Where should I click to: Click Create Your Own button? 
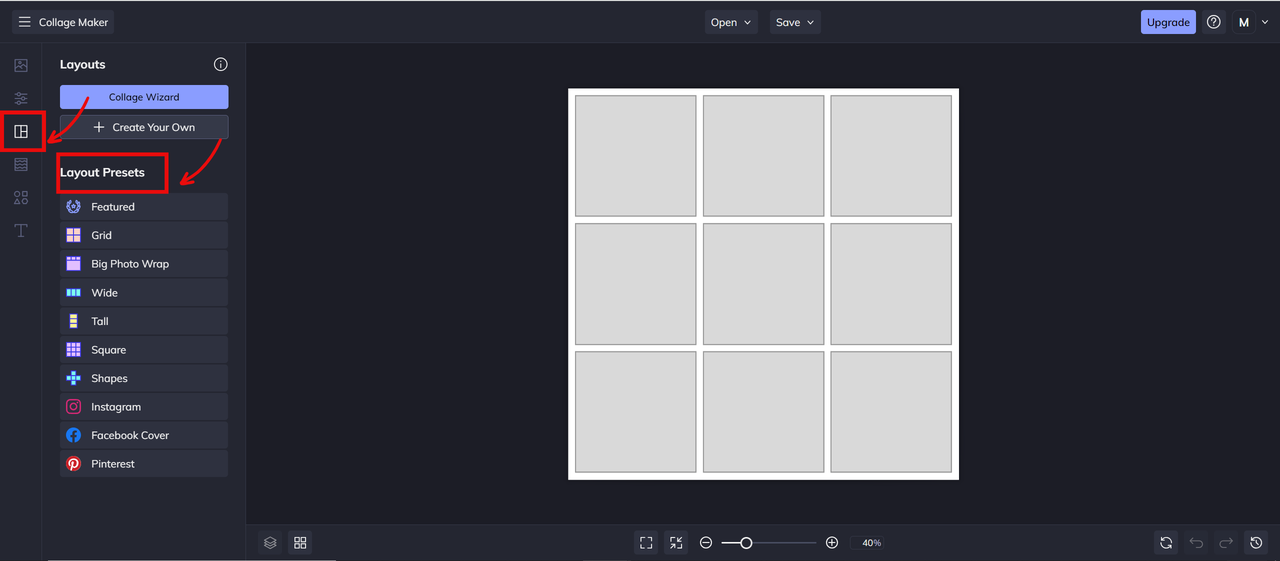point(144,127)
